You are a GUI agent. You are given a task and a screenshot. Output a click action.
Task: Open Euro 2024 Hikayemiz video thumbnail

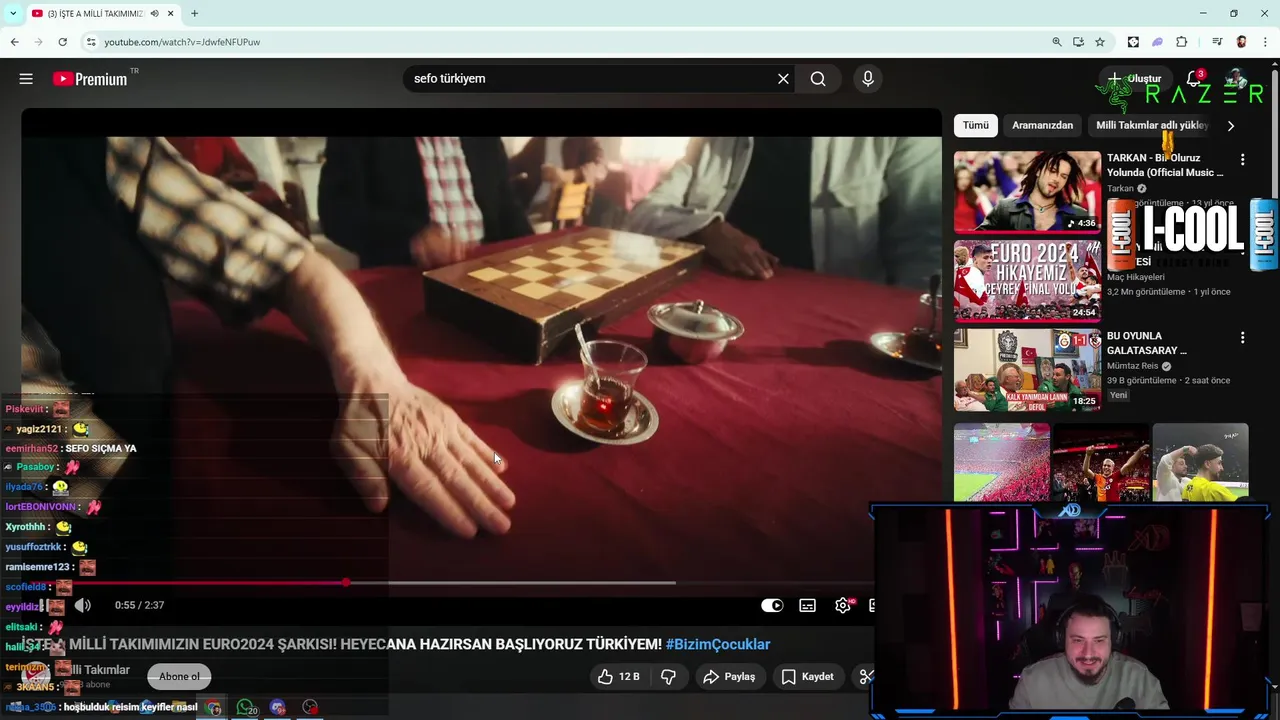click(x=1027, y=280)
